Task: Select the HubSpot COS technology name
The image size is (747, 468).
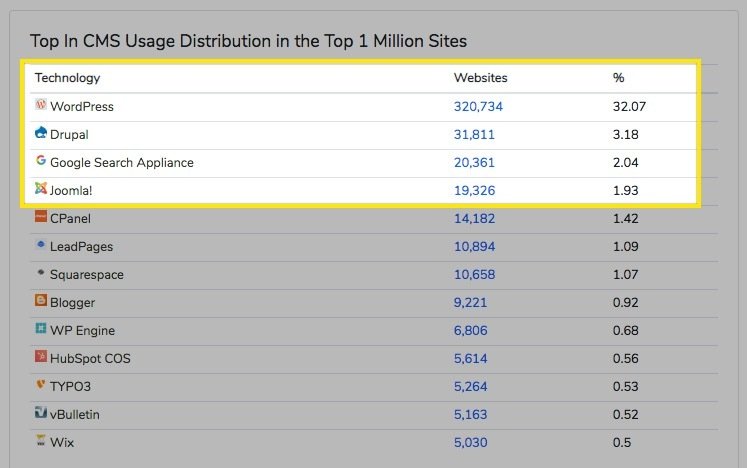Action: point(90,359)
